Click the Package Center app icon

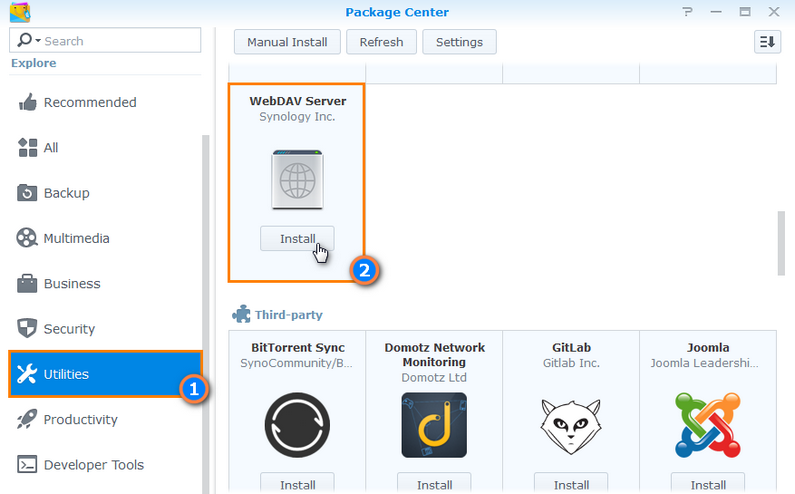pos(20,12)
